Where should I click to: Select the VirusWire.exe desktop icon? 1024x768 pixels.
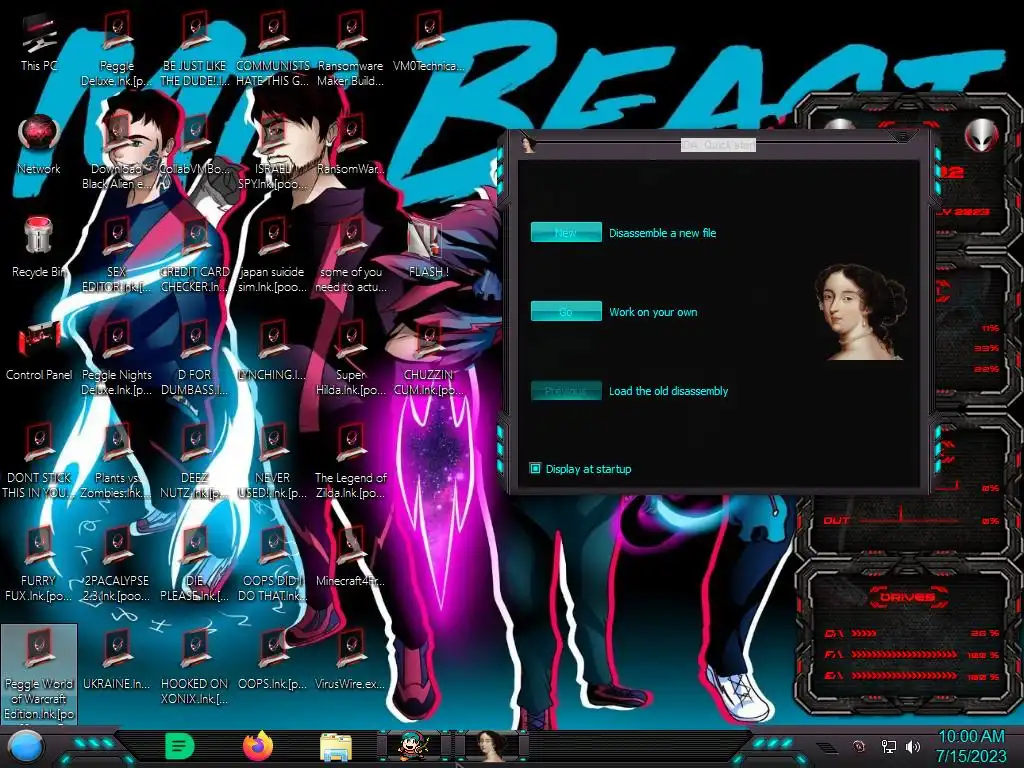pyautogui.click(x=351, y=660)
